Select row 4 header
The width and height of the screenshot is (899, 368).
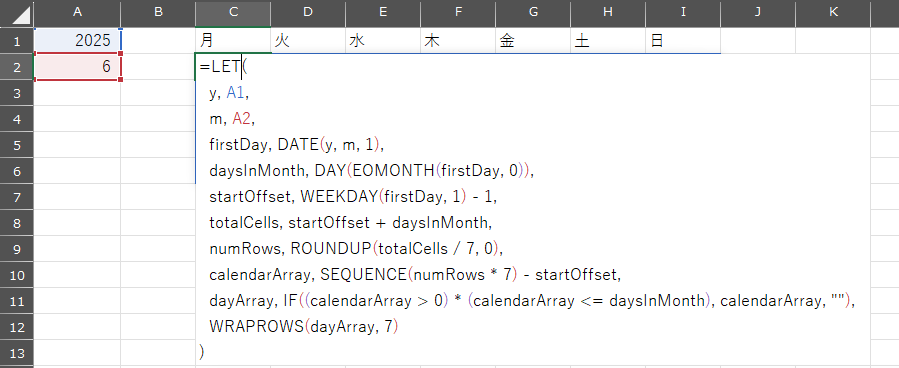point(17,119)
